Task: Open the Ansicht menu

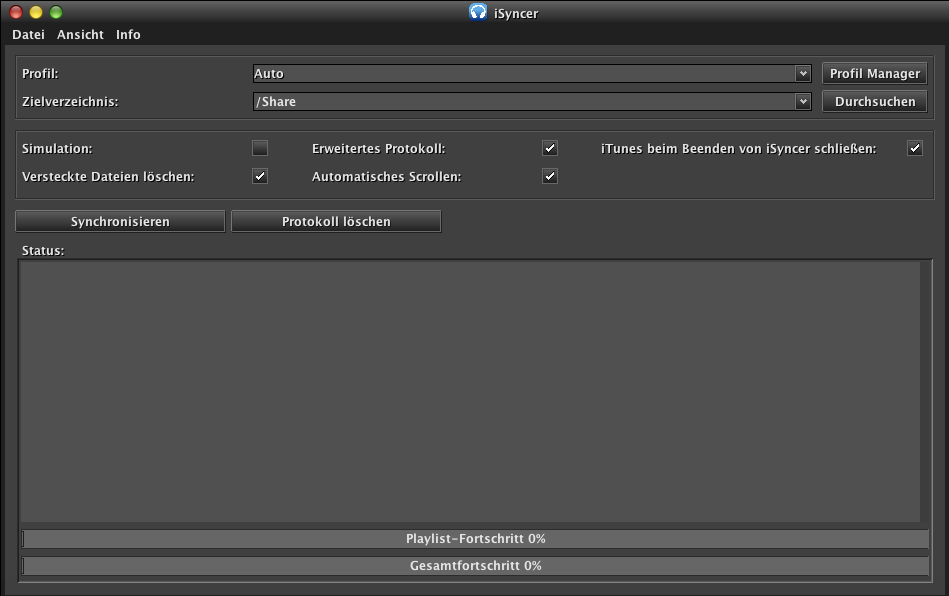Action: click(x=80, y=34)
